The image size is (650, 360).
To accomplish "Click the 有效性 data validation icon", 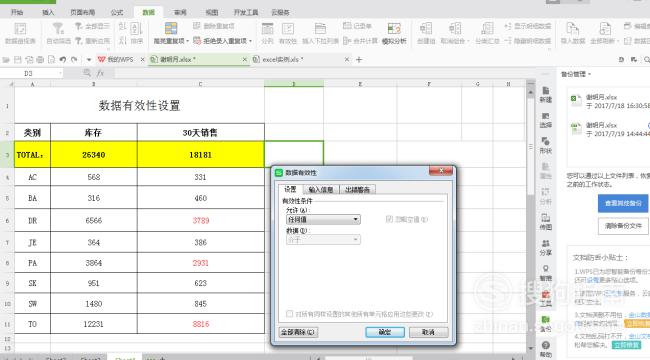I will (288, 29).
